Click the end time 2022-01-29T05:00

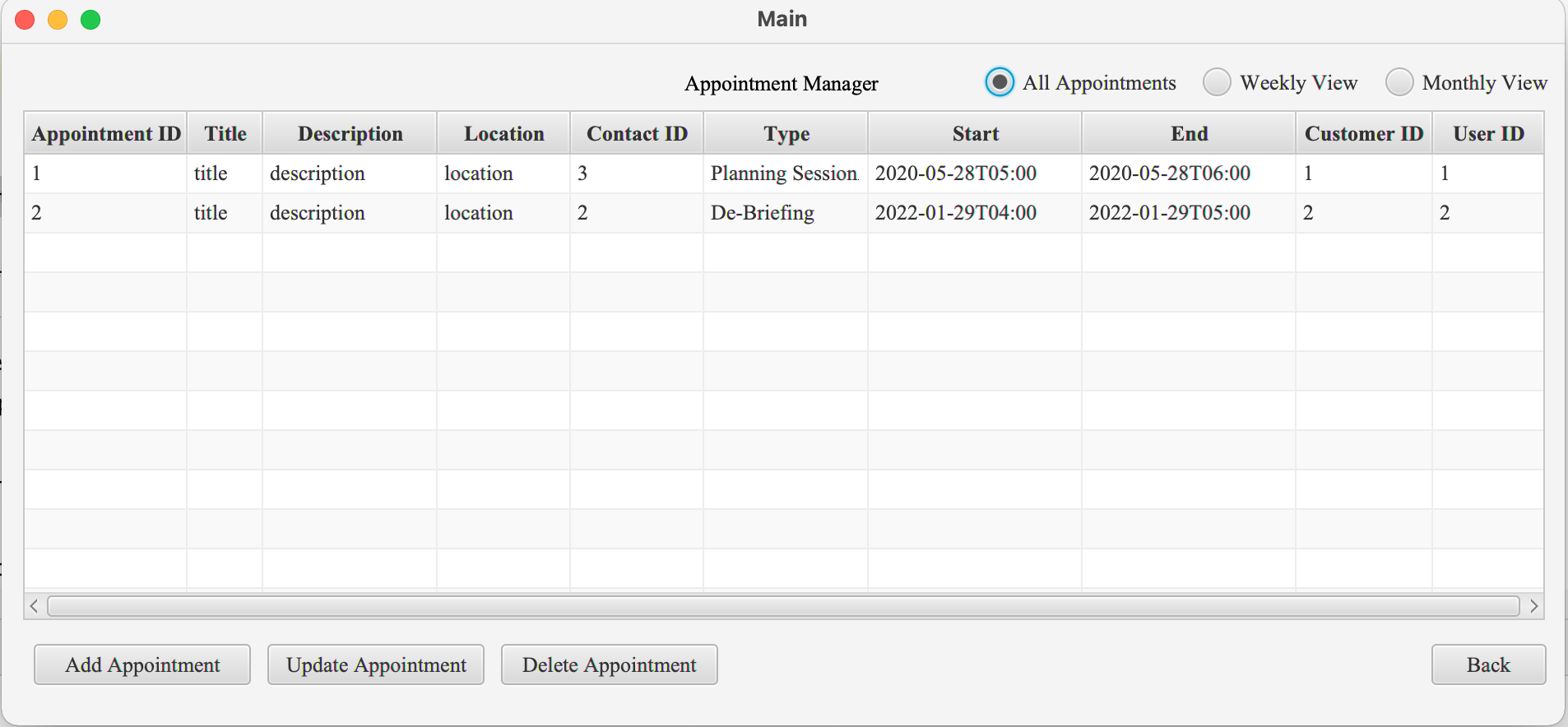click(1170, 213)
